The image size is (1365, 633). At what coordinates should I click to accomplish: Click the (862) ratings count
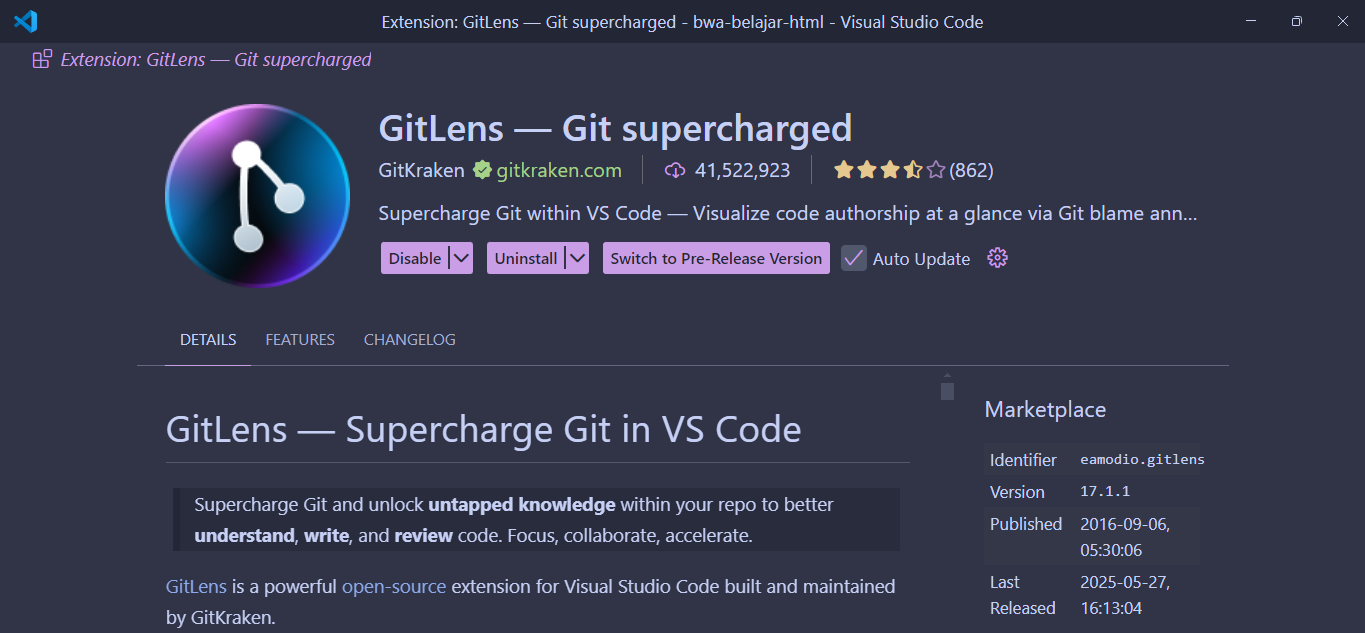pyautogui.click(x=971, y=170)
